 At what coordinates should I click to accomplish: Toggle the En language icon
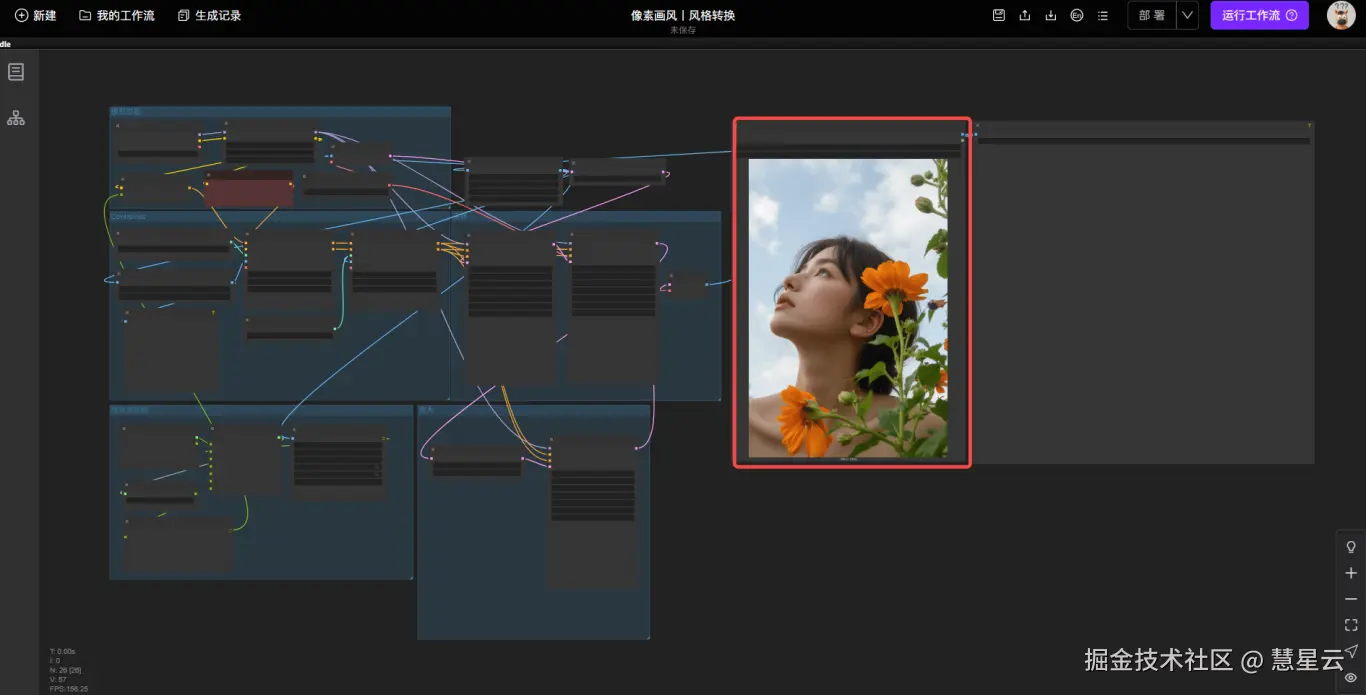(1076, 16)
